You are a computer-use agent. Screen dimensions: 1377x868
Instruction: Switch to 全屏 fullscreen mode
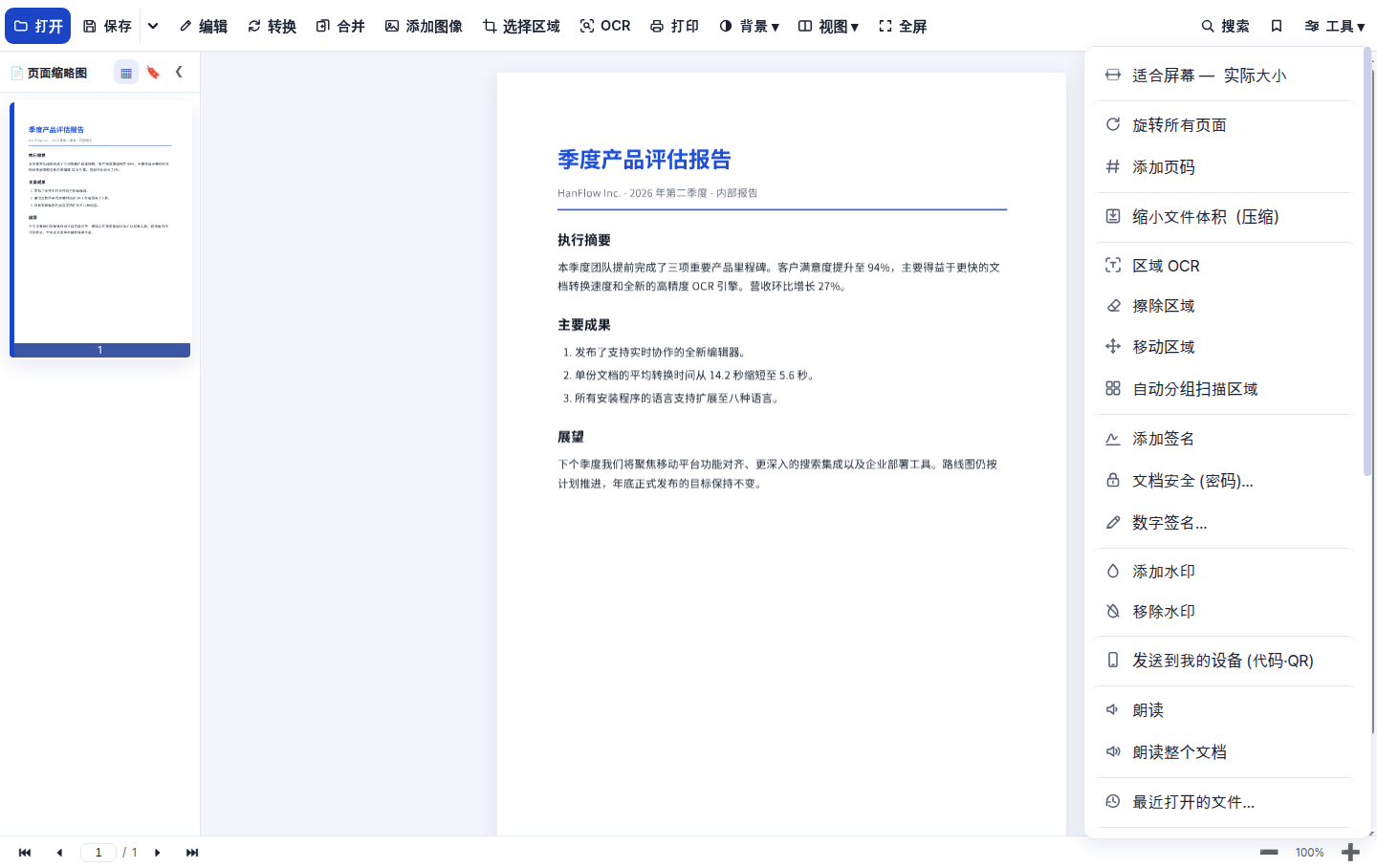[903, 26]
